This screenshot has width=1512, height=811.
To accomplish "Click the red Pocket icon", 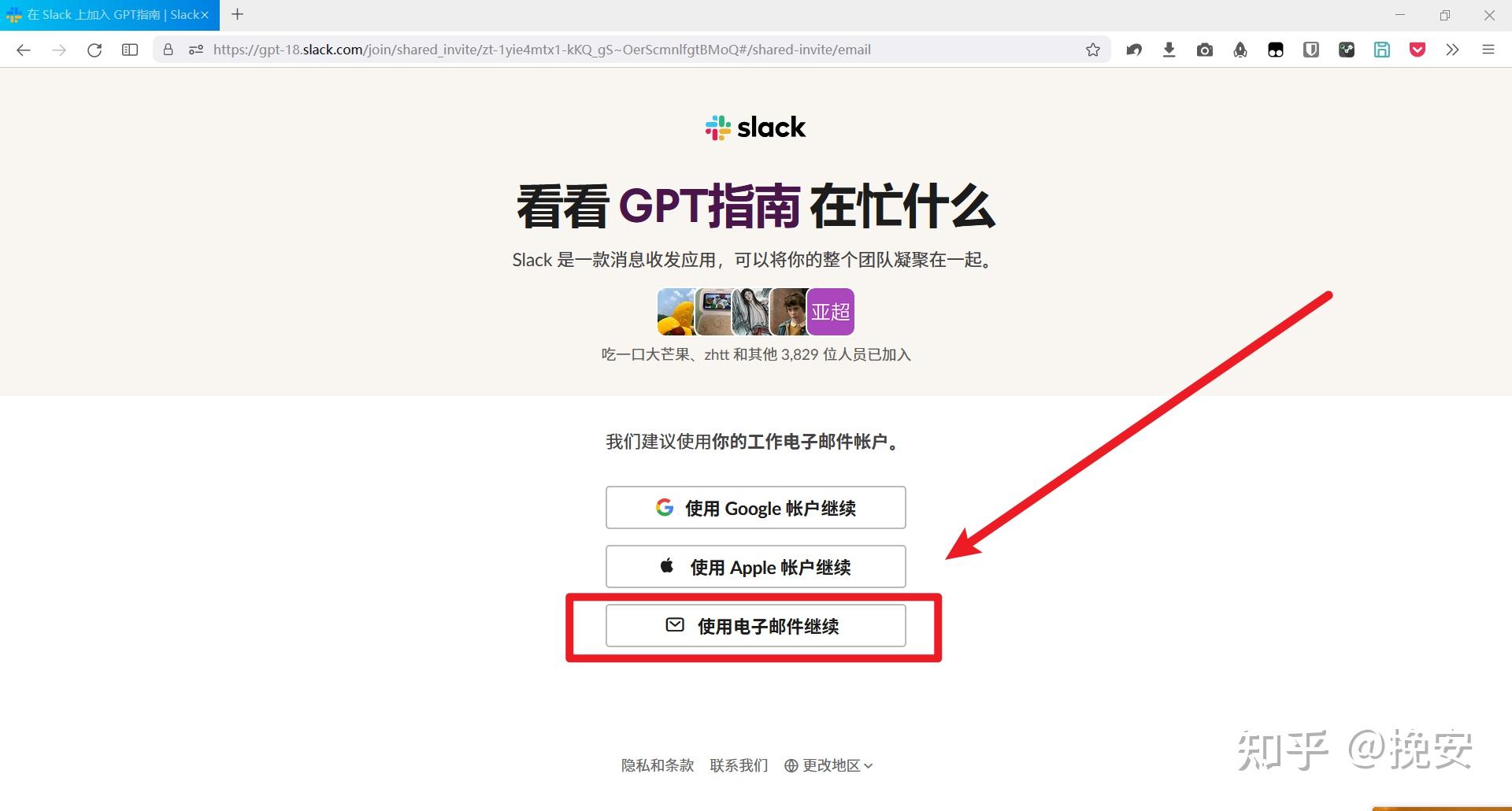I will click(x=1417, y=50).
